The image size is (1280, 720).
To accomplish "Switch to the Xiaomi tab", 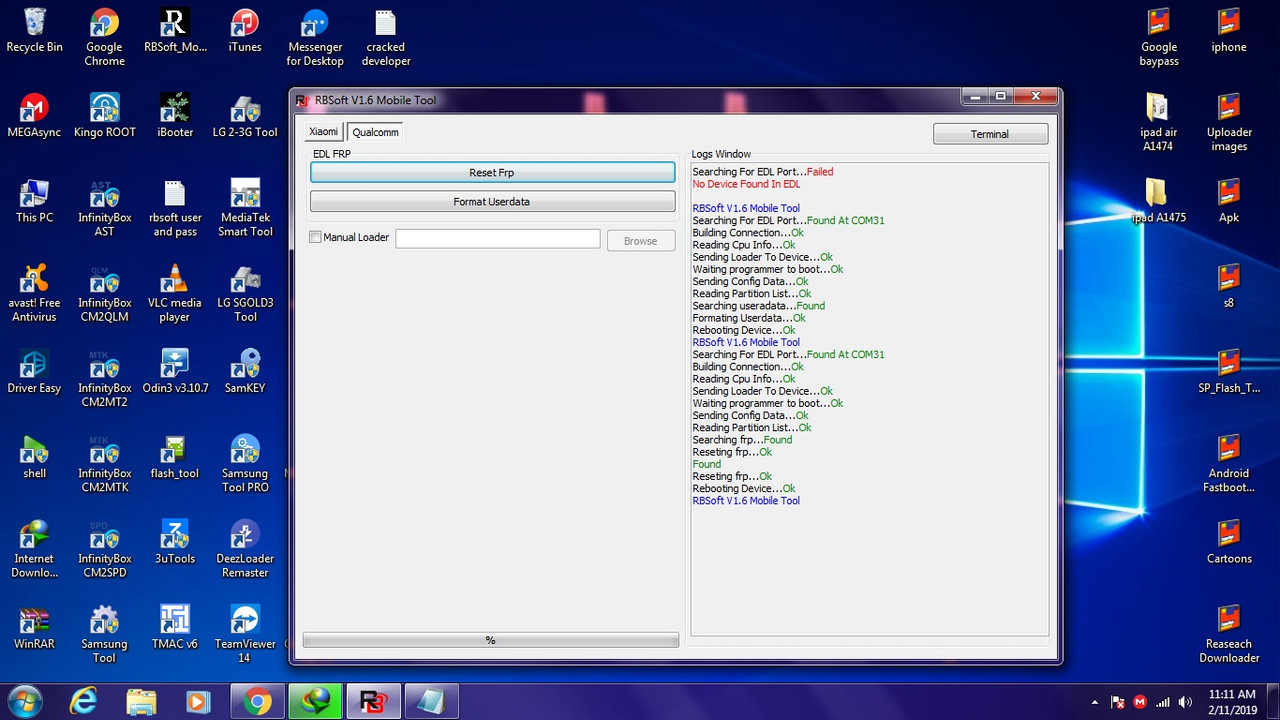I will [x=323, y=132].
